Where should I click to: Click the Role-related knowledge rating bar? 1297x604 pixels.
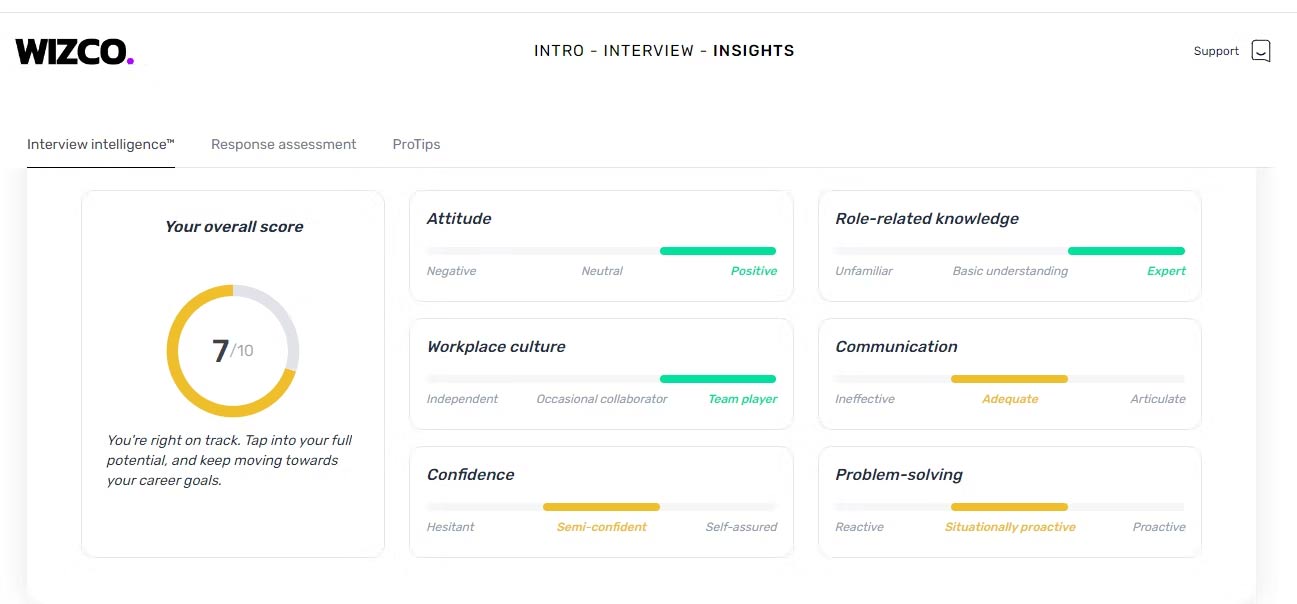[x=1010, y=251]
